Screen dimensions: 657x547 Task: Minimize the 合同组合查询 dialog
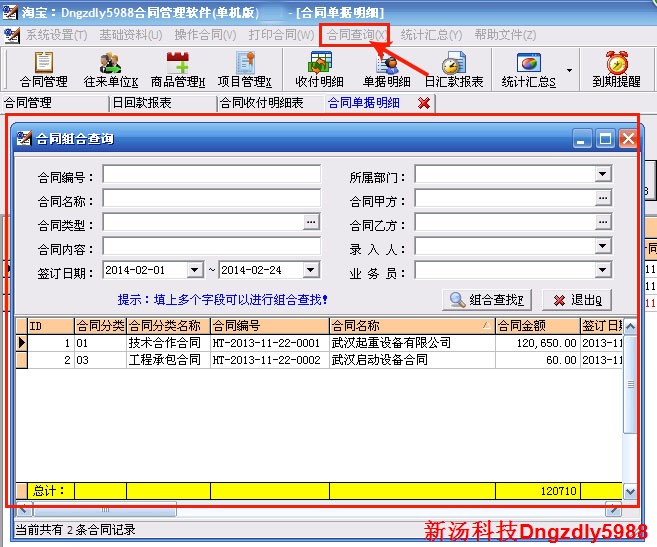[x=582, y=139]
